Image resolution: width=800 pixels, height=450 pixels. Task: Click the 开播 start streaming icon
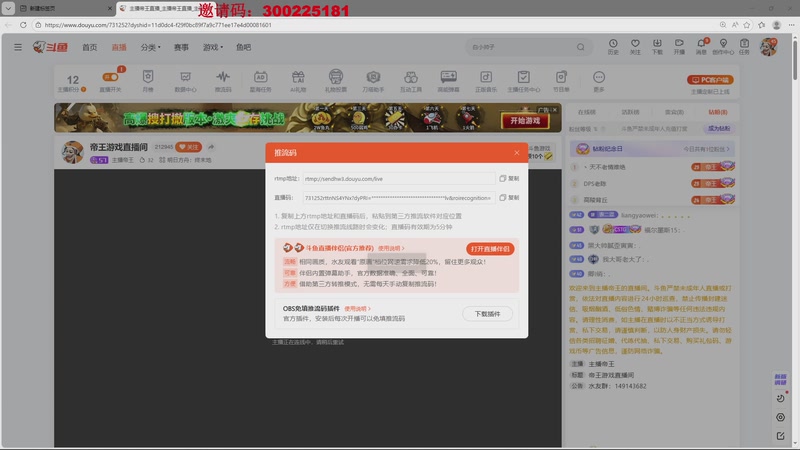(679, 47)
